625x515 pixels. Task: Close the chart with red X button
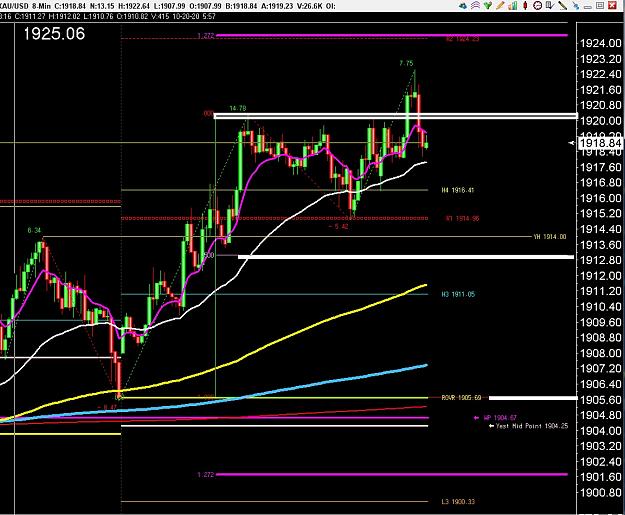tap(612, 5)
